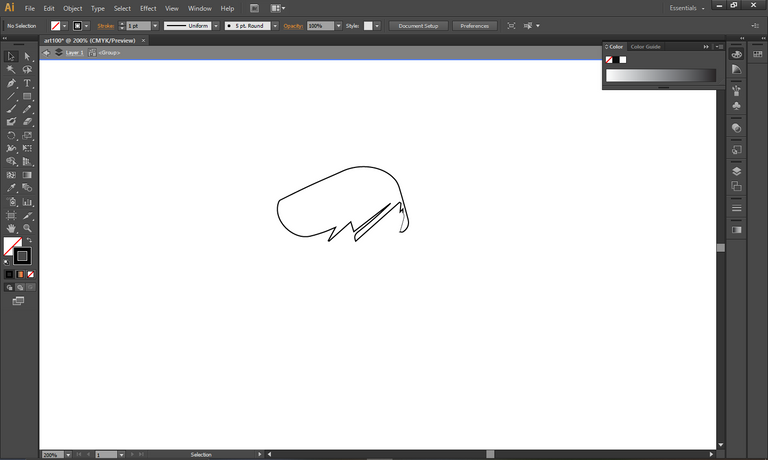
Task: Click the Opacity panel link
Action: click(293, 26)
